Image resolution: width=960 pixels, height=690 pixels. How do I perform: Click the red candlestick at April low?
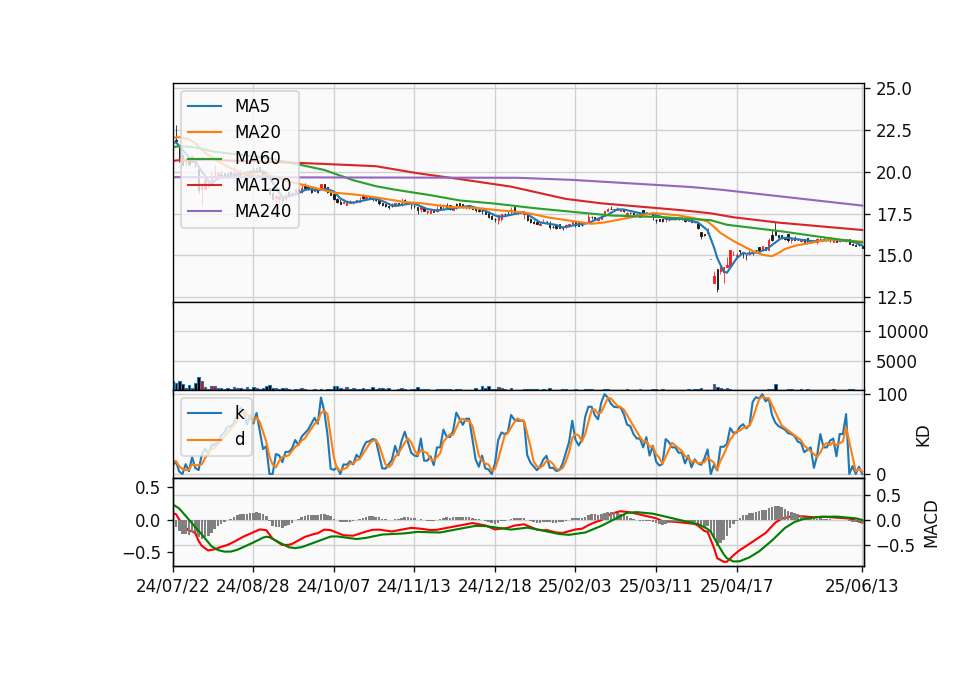coord(714,279)
